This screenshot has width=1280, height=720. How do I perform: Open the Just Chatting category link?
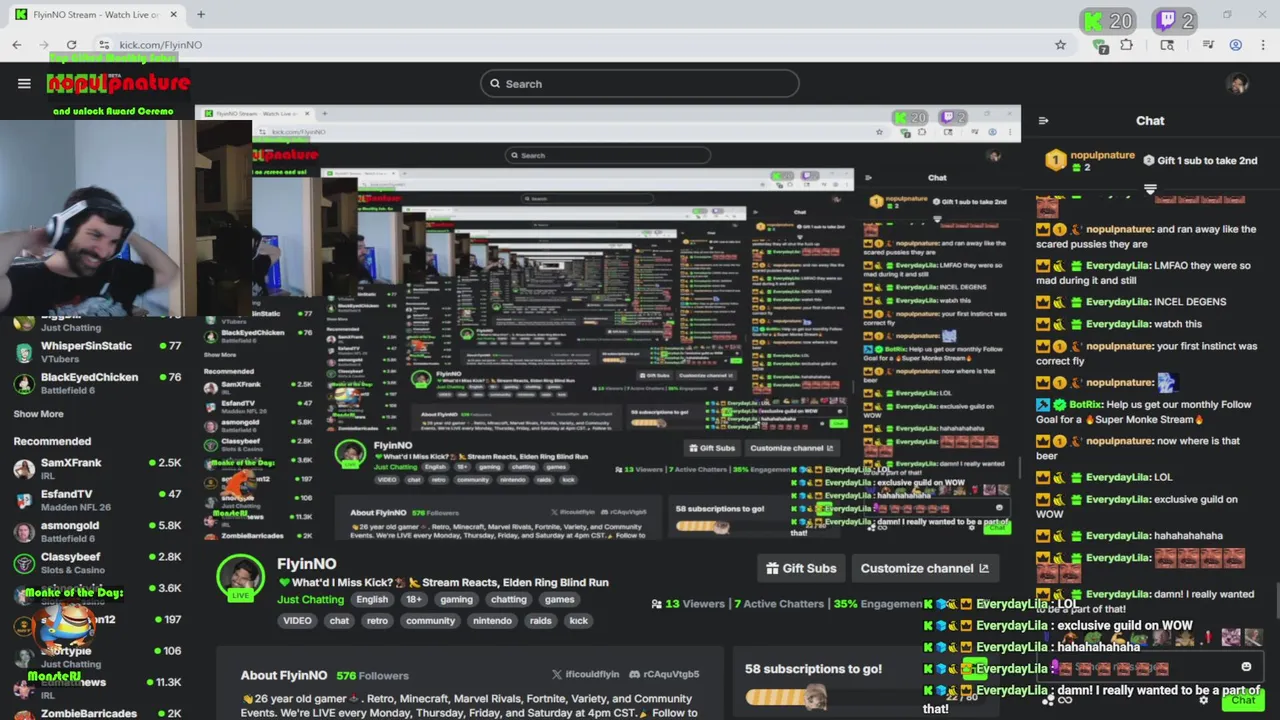tap(310, 600)
